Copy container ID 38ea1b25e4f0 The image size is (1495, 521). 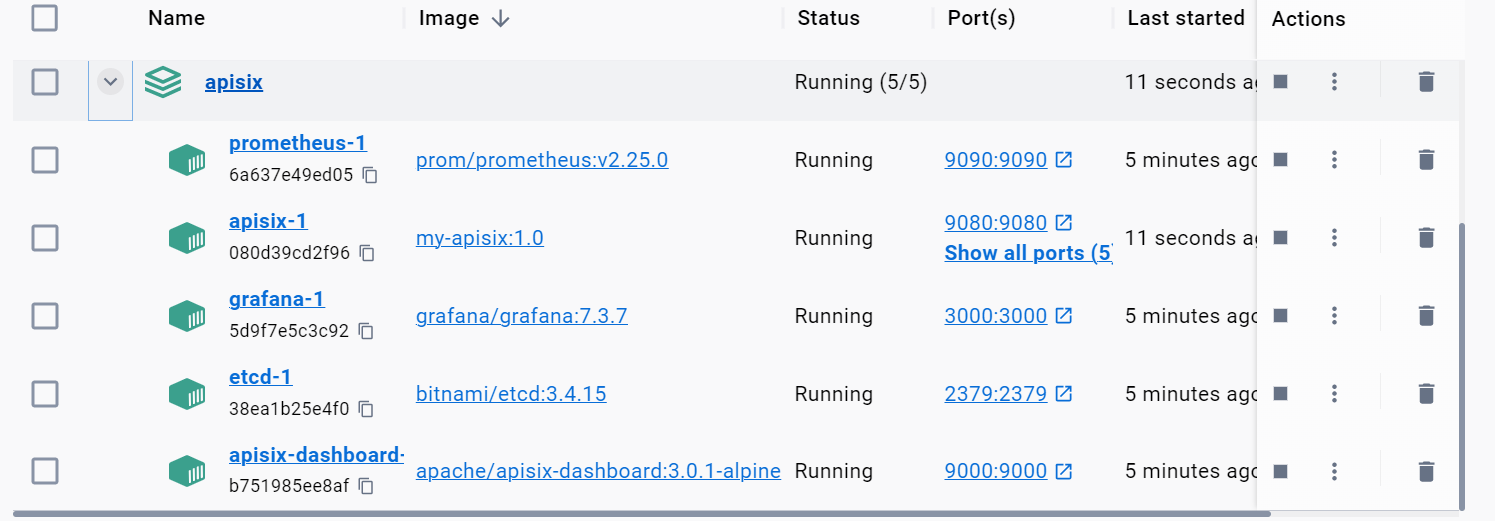coord(366,409)
